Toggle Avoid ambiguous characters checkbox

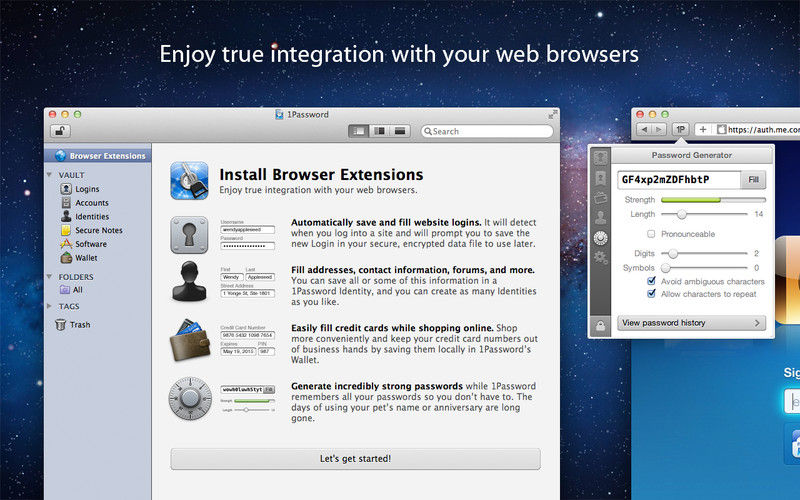651,281
